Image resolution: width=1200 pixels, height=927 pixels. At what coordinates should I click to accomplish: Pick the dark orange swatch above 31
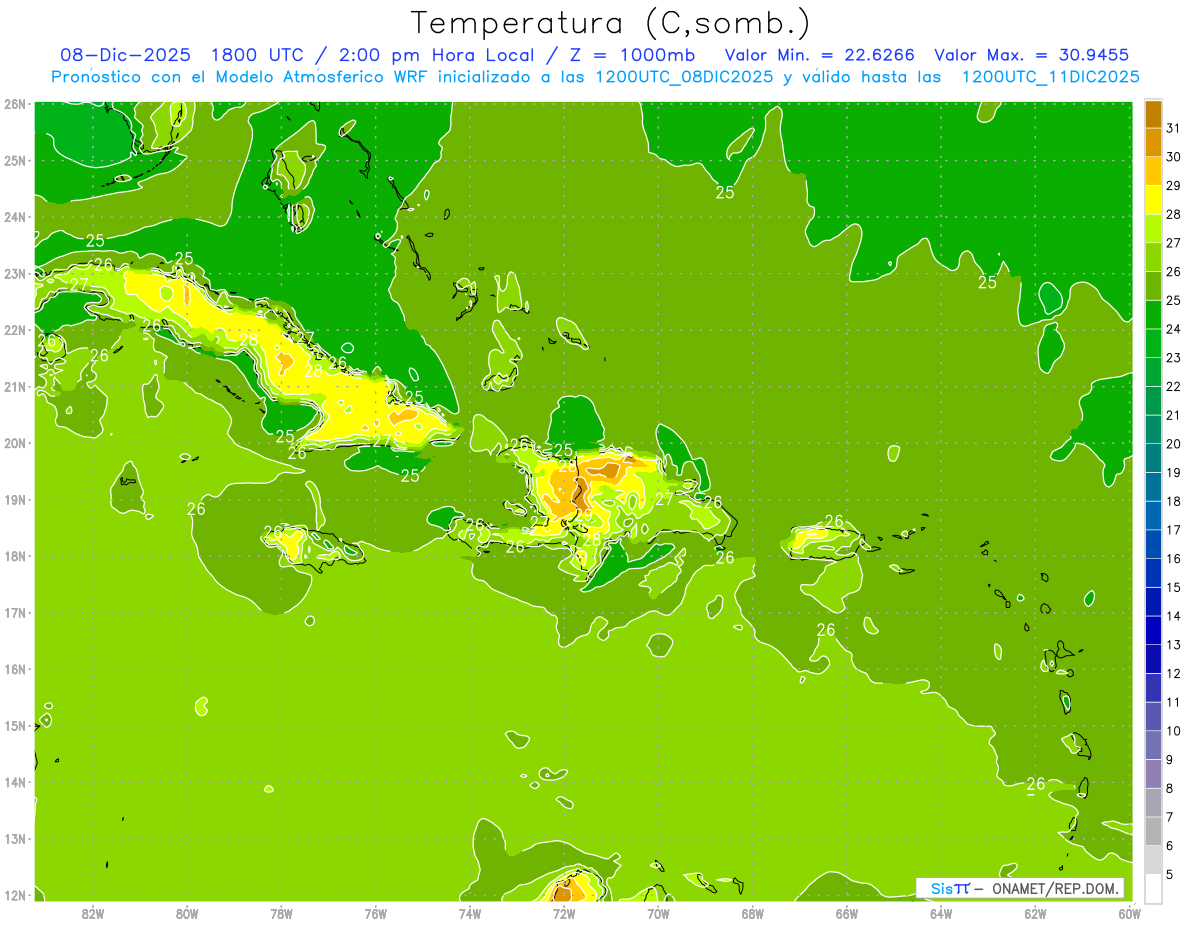(x=1153, y=115)
